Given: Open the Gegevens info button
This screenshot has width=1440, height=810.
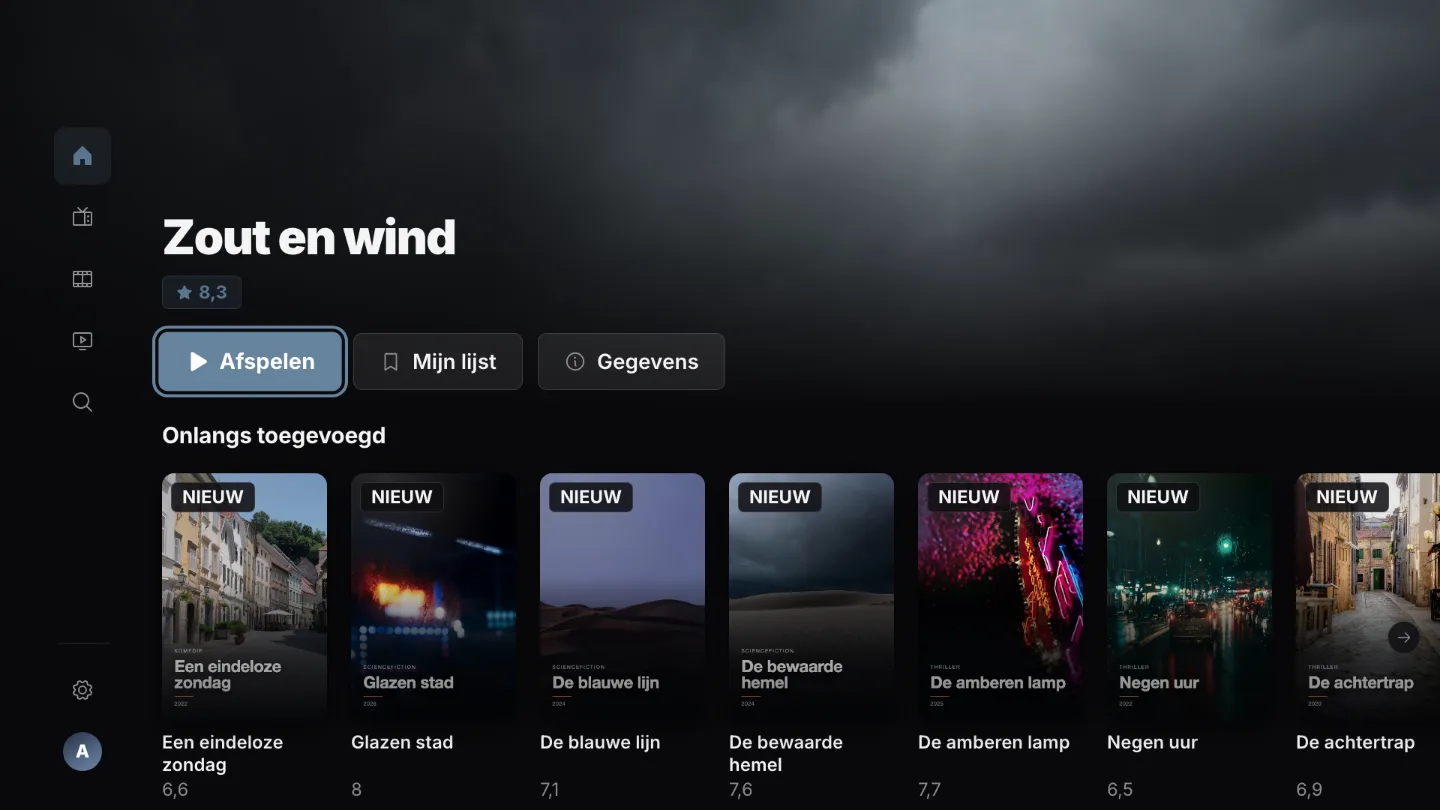Looking at the screenshot, I should click(631, 362).
